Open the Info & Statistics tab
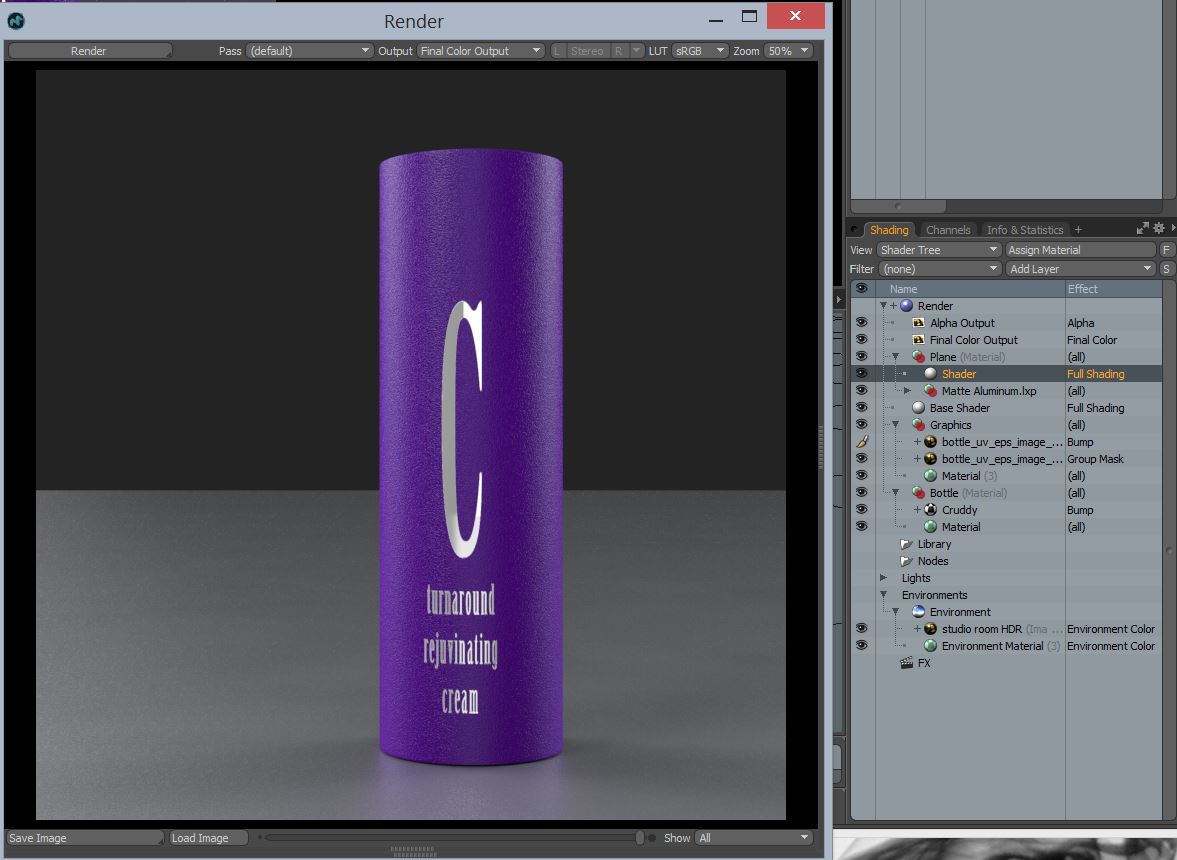 (1025, 230)
